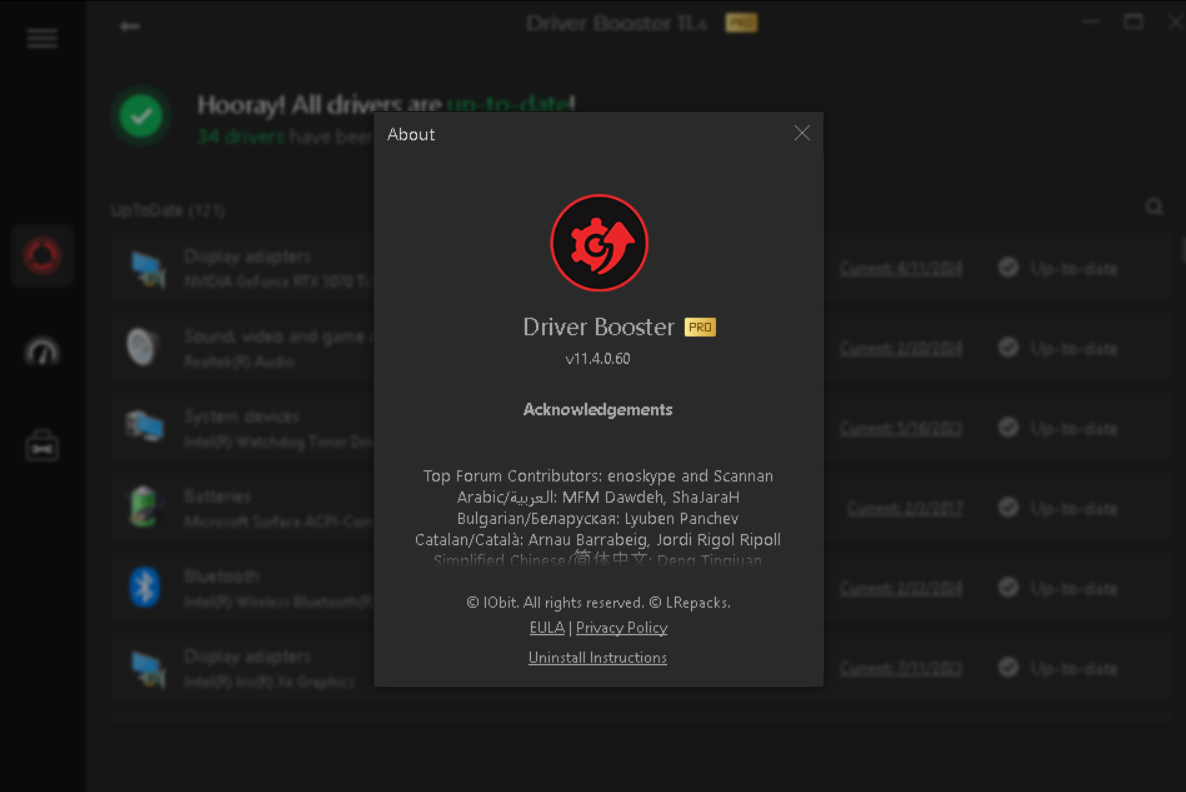This screenshot has height=792, width=1186.
Task: Click the System devices row icon
Action: point(144,427)
